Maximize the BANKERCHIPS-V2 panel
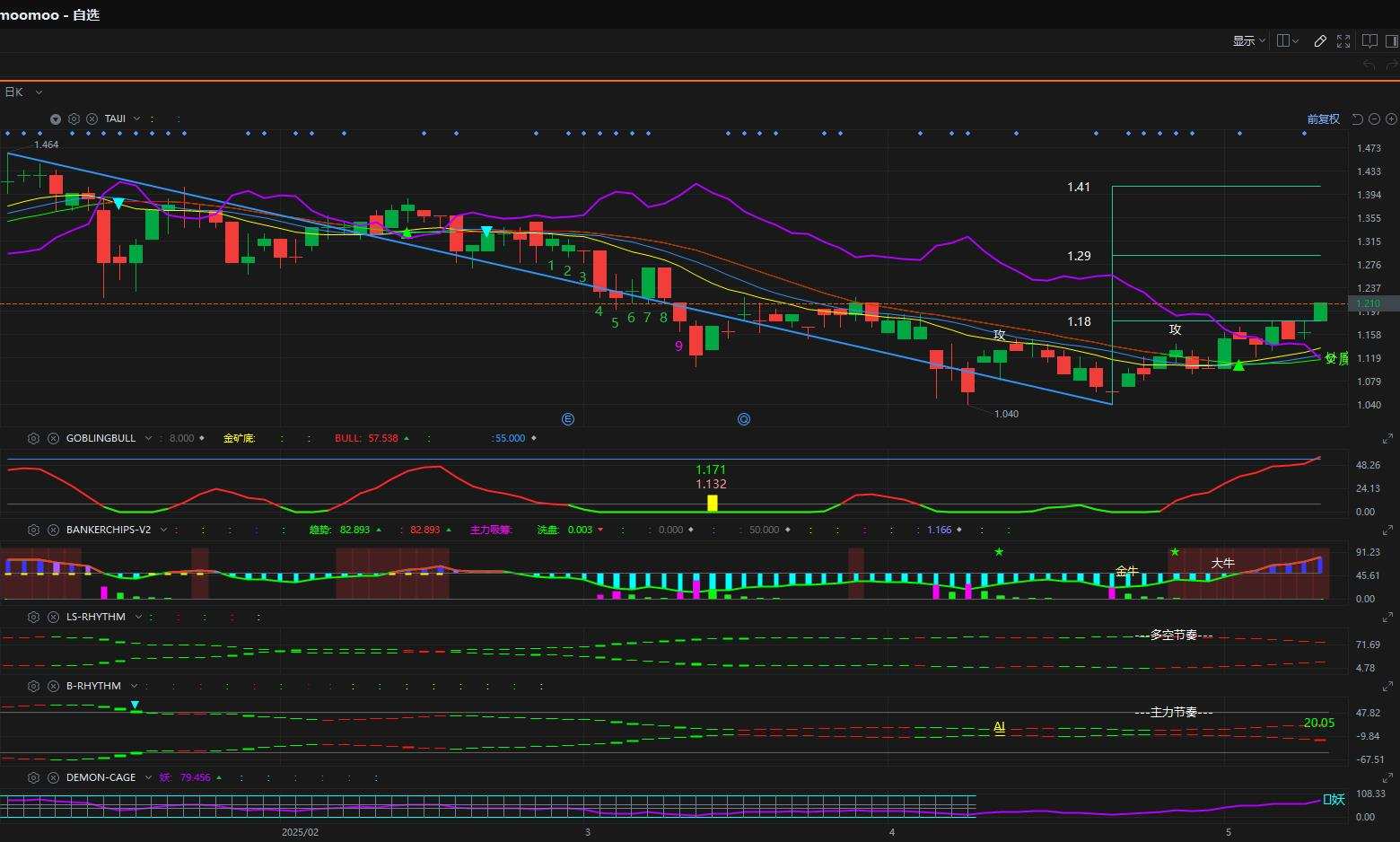Image resolution: width=1400 pixels, height=842 pixels. [1387, 531]
